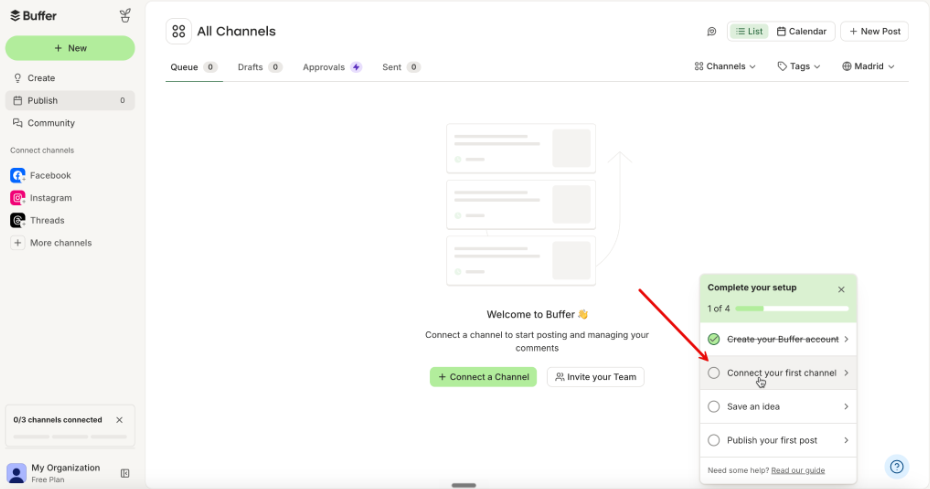Open My Organization Free Plan account
Screen dimensions: 930x489
coord(65,473)
